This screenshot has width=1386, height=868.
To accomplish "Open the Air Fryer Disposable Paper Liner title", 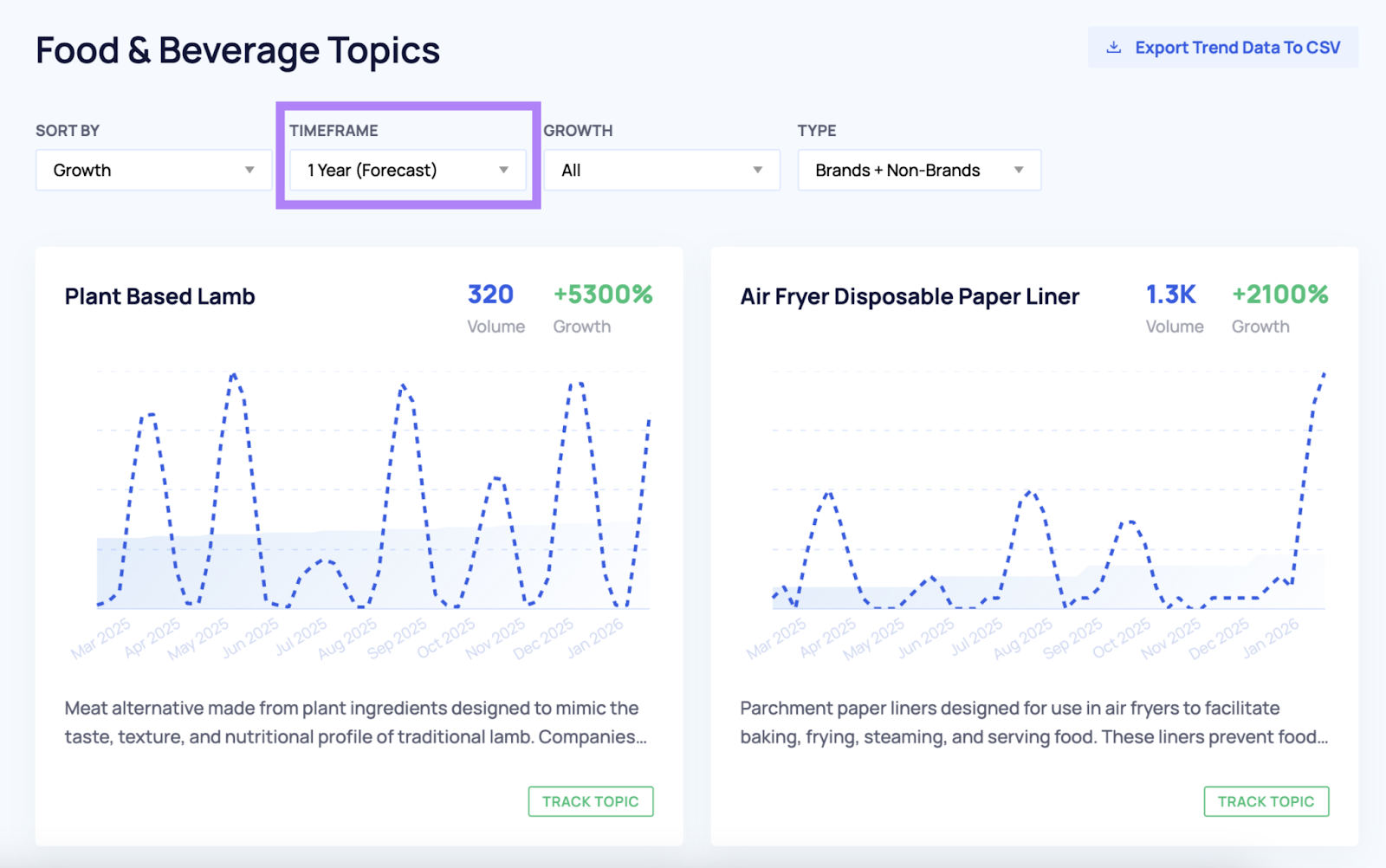I will (910, 296).
